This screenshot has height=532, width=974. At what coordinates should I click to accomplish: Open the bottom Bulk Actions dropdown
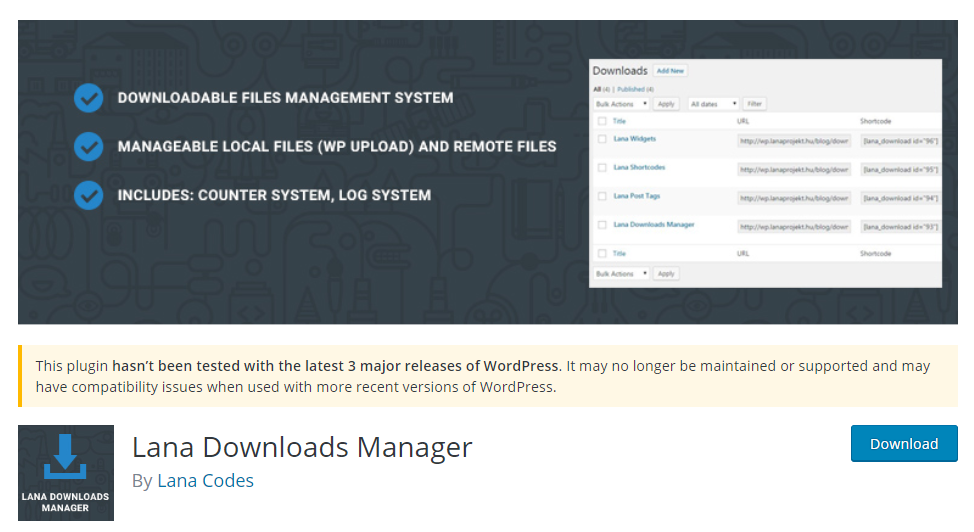click(x=621, y=273)
